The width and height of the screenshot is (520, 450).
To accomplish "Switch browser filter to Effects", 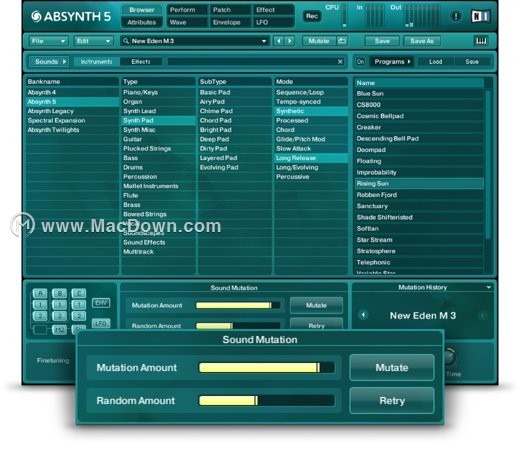I will click(141, 62).
